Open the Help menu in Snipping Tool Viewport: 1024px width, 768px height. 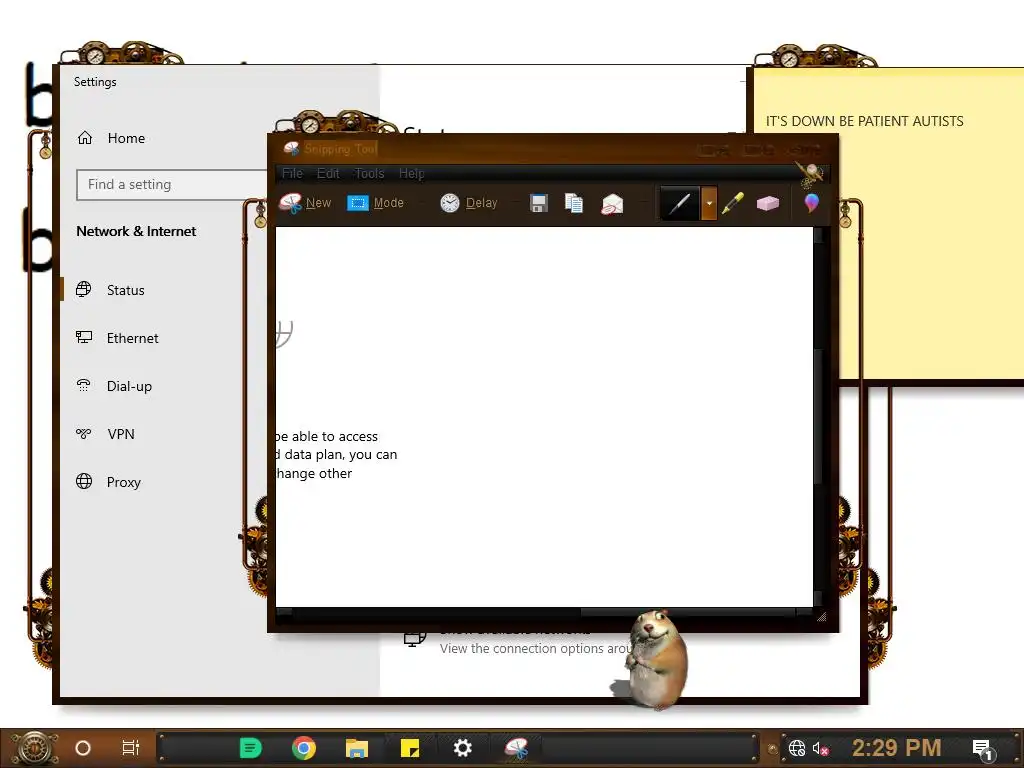411,174
